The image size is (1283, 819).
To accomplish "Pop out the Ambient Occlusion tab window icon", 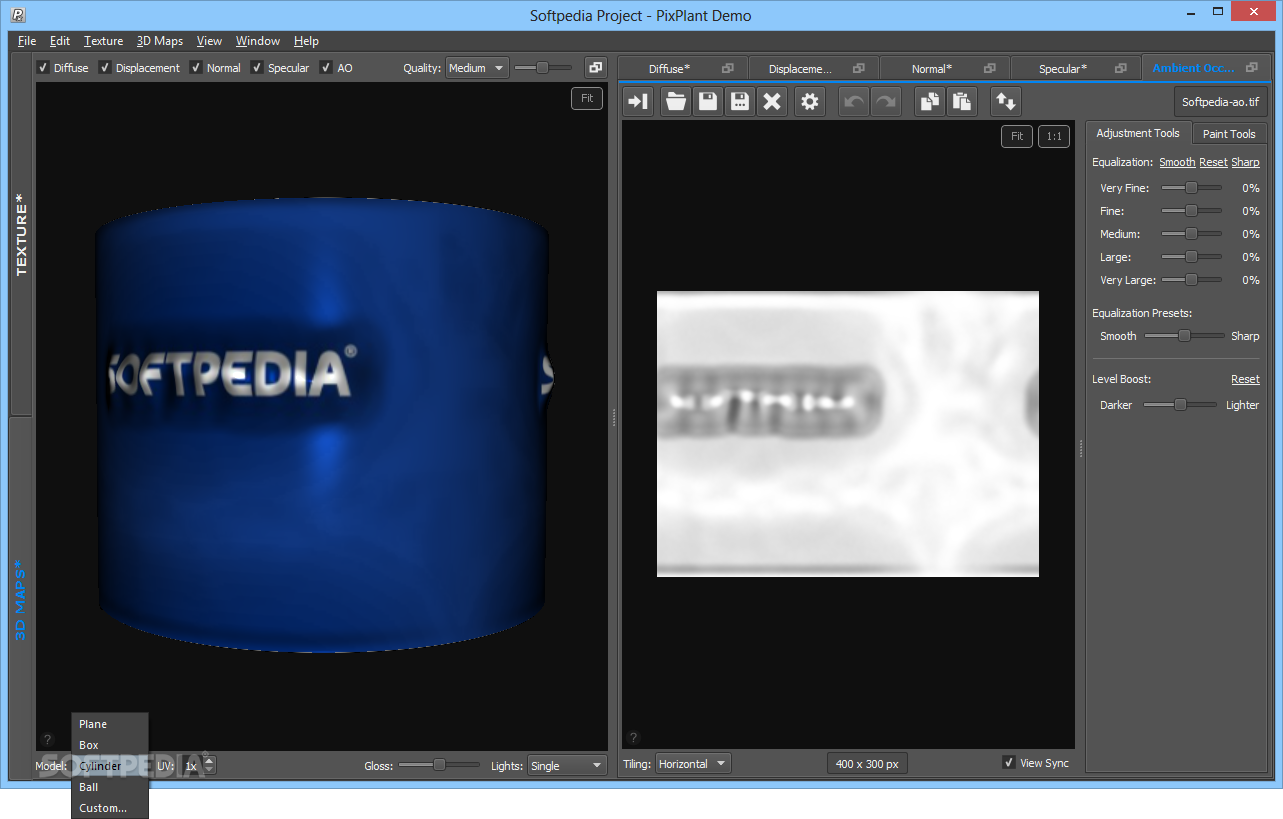I will 1252,68.
